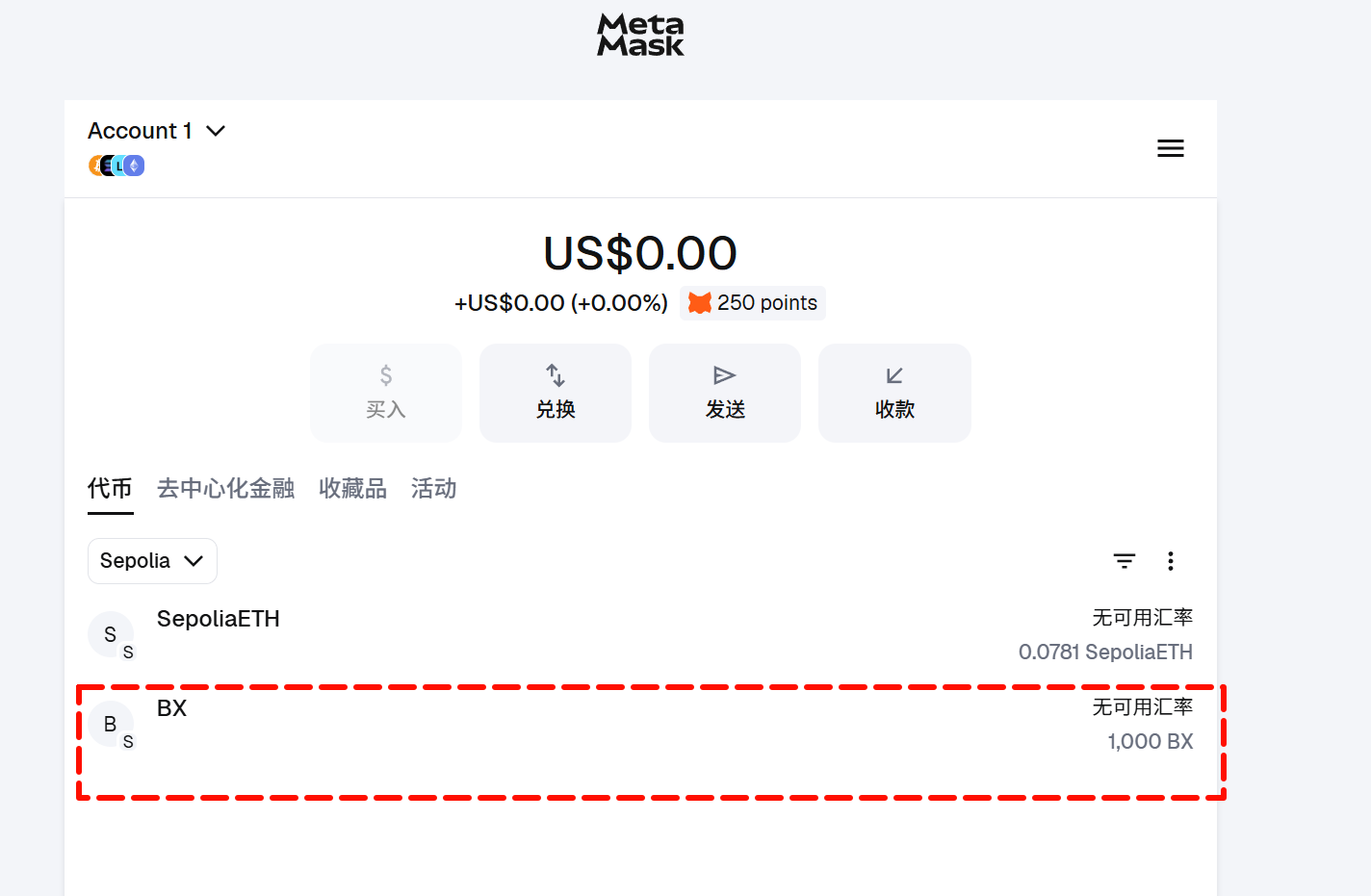Open the 0.0781 SepoliaETH balance row
The width and height of the screenshot is (1371, 896).
[1104, 653]
